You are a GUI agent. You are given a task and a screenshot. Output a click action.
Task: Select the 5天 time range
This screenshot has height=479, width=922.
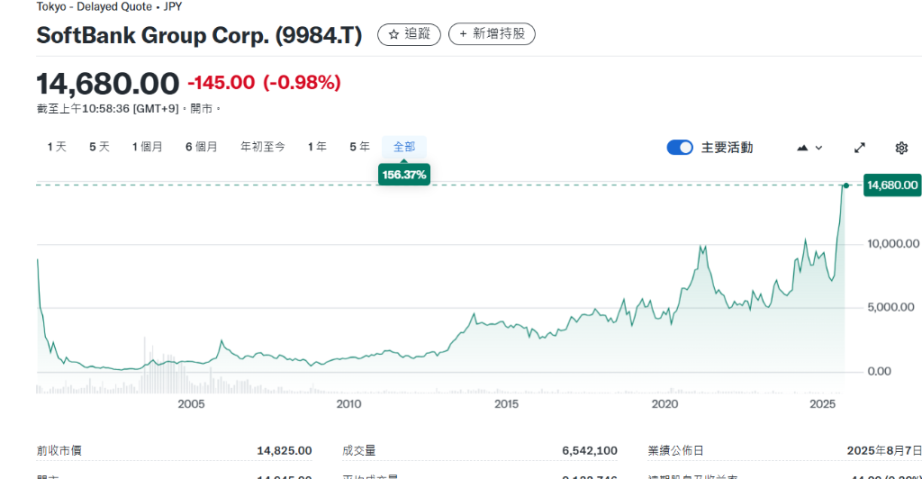coord(99,147)
